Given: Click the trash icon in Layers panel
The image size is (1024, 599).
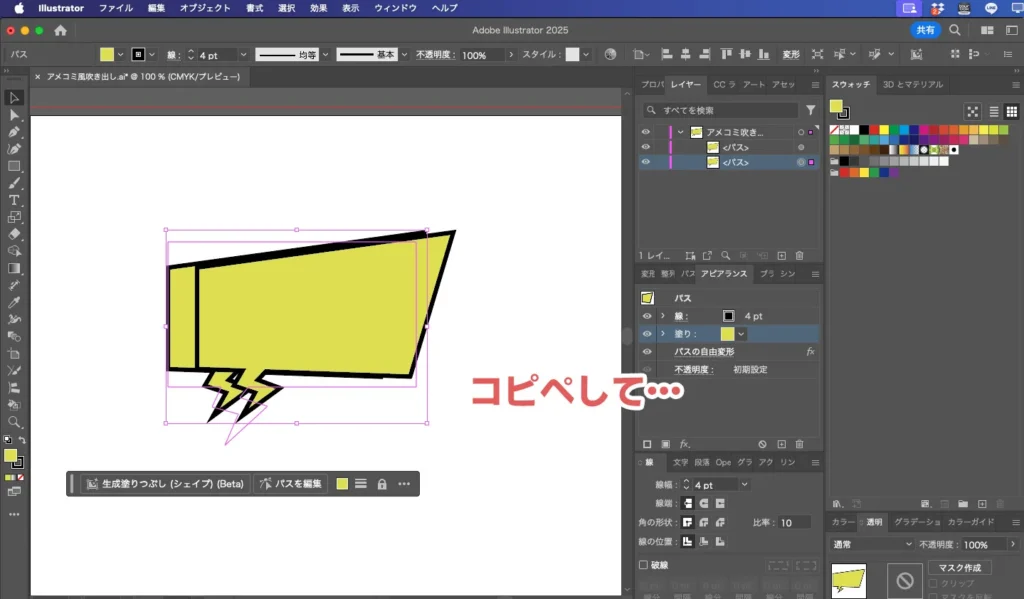Looking at the screenshot, I should tap(799, 256).
